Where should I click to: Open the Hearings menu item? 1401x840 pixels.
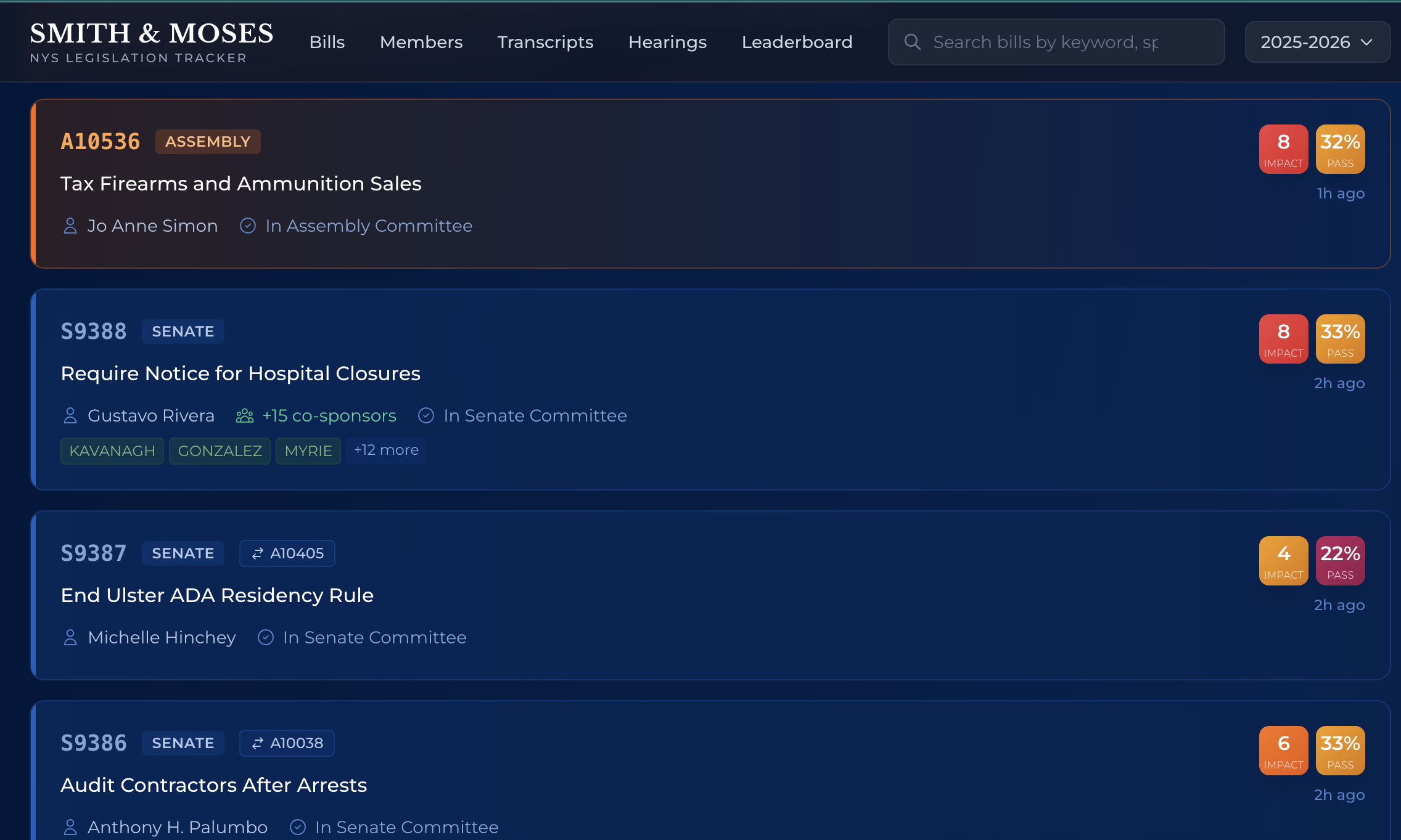667,42
